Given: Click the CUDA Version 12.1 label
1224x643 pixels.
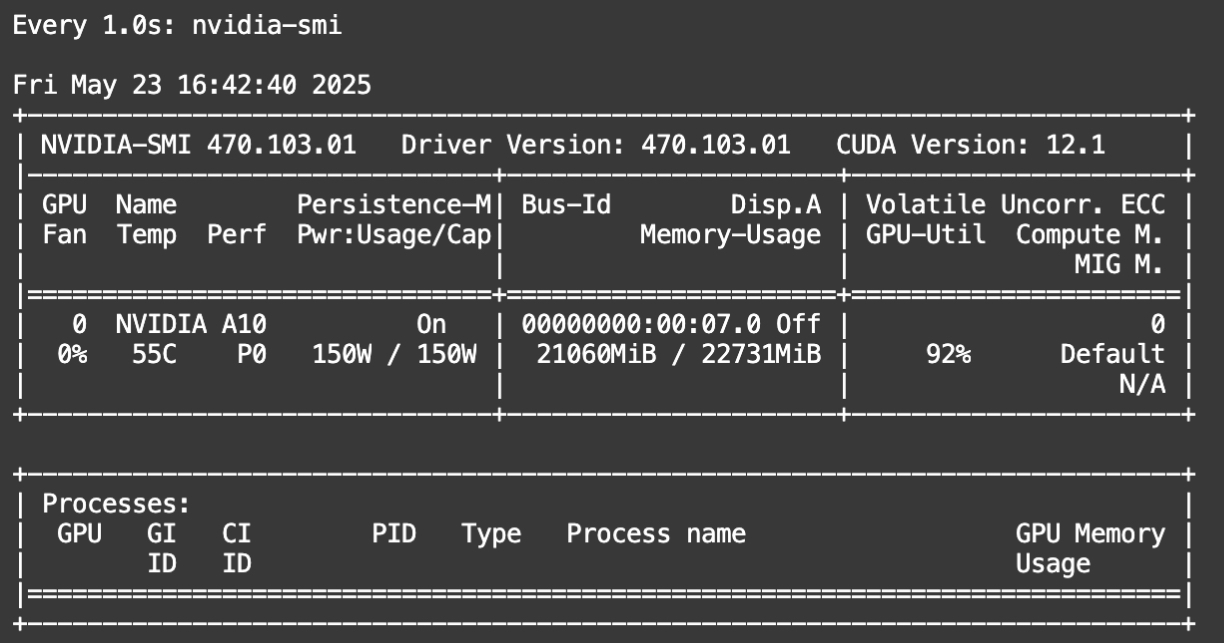Looking at the screenshot, I should (971, 145).
